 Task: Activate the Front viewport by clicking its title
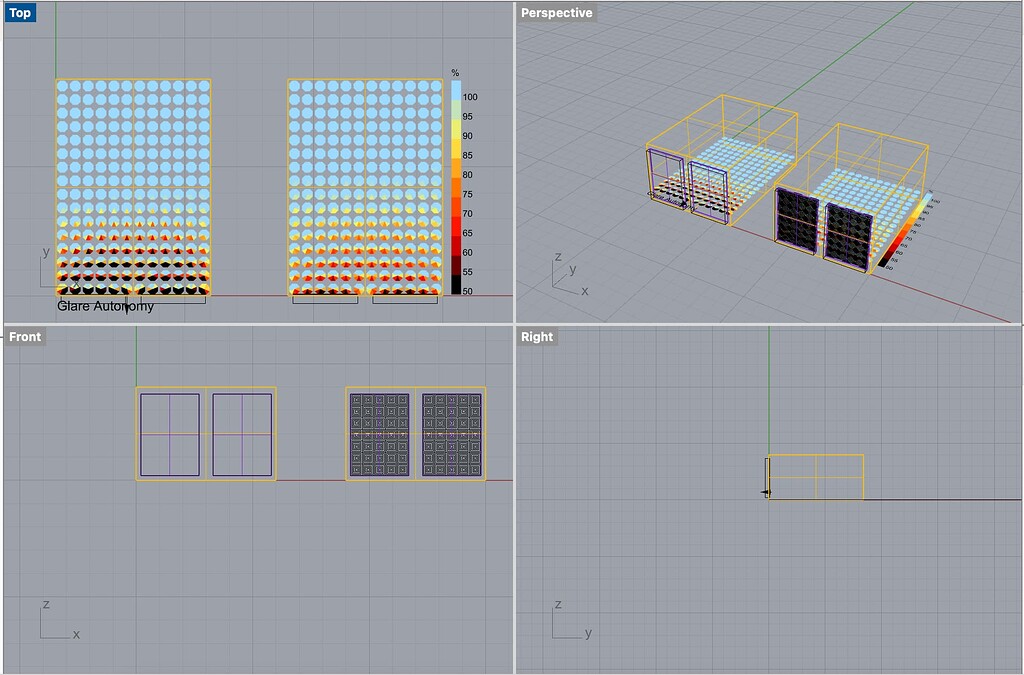point(25,337)
